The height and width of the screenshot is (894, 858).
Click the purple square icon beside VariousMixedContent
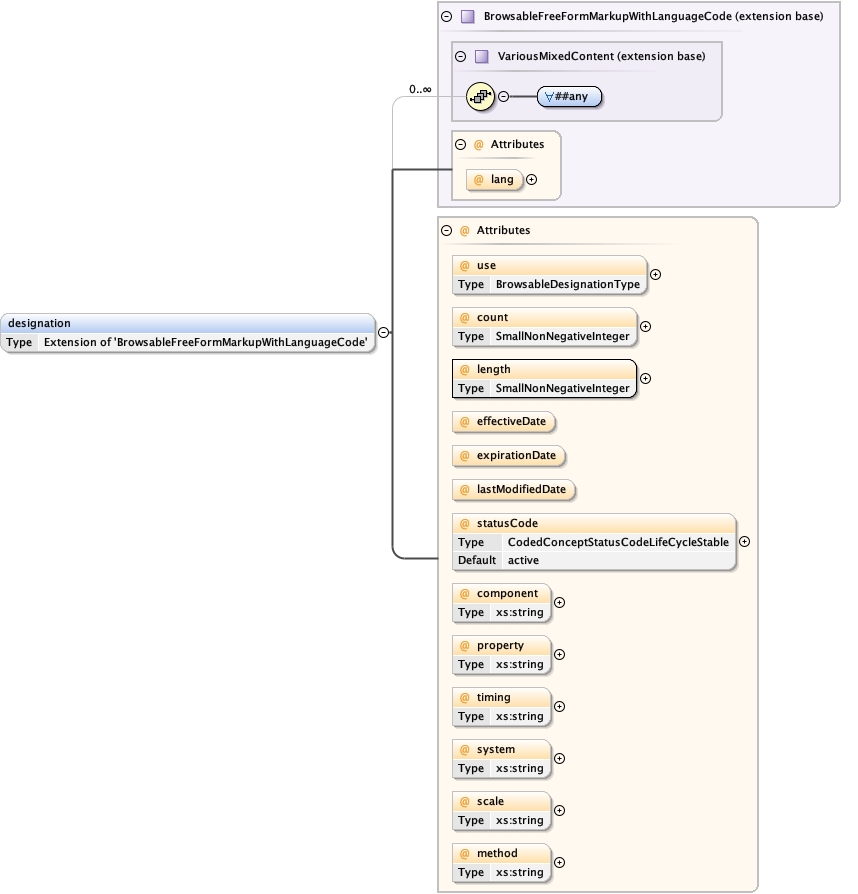[481, 56]
